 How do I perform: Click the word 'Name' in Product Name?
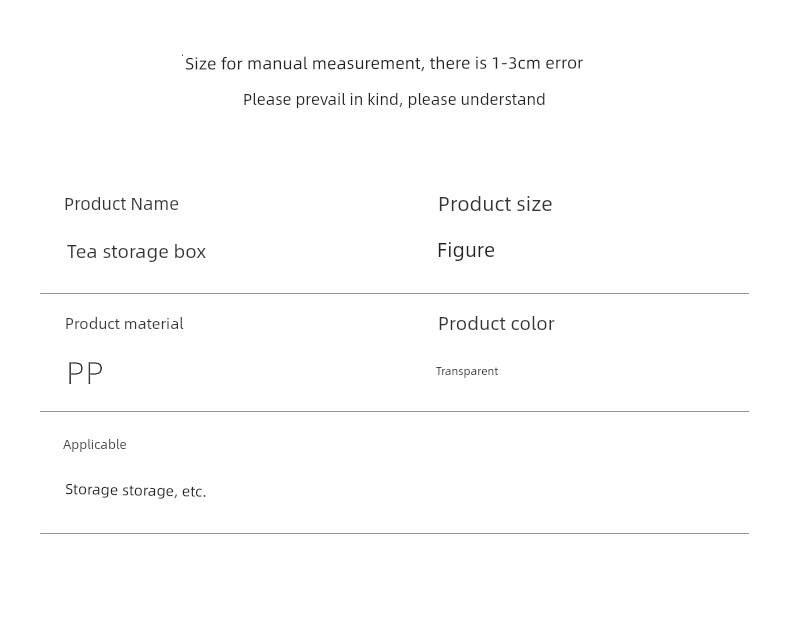154,204
